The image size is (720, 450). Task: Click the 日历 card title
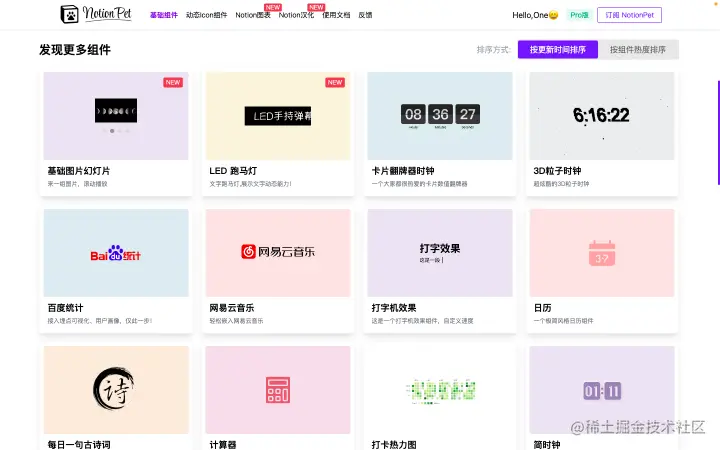coord(542,308)
